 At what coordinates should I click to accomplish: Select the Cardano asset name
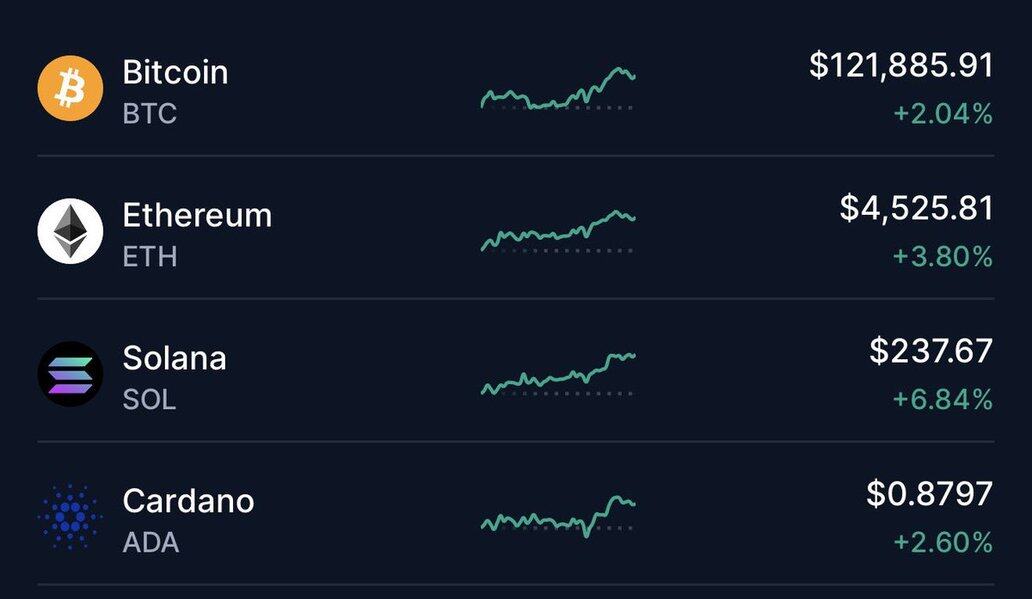pos(188,500)
